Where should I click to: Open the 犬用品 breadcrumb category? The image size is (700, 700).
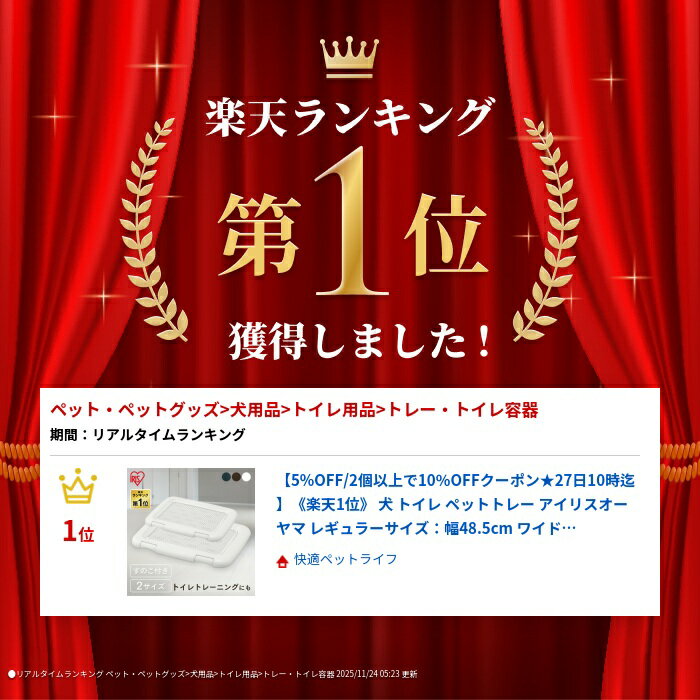coord(254,410)
